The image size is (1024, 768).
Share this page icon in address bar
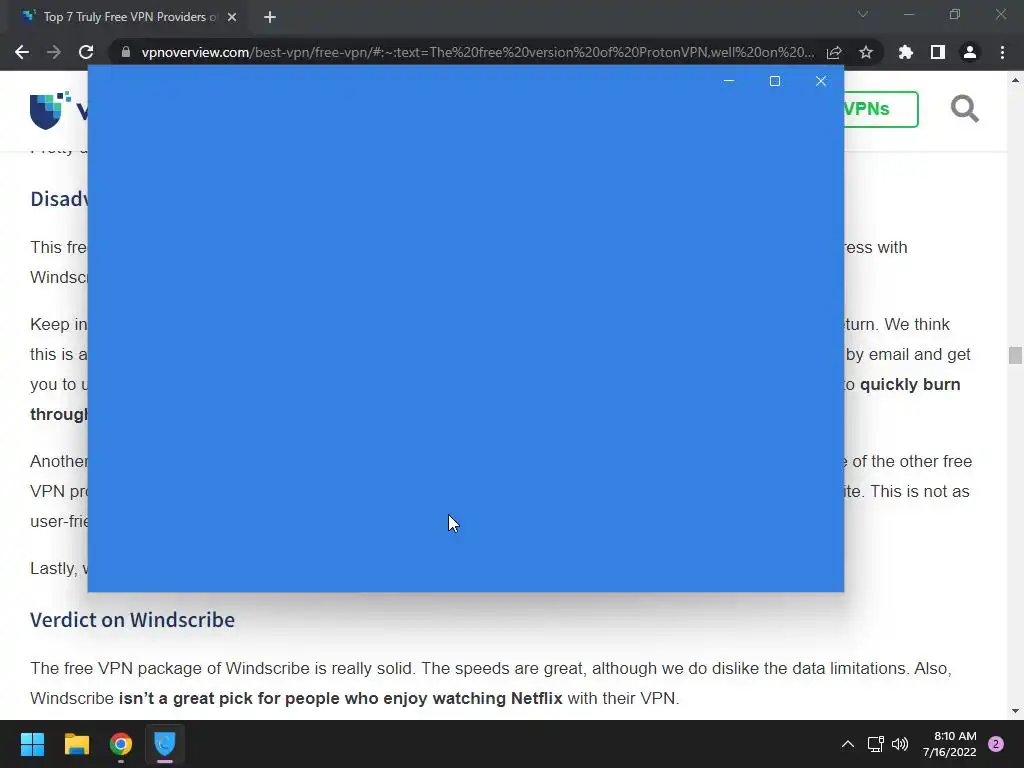(x=834, y=52)
